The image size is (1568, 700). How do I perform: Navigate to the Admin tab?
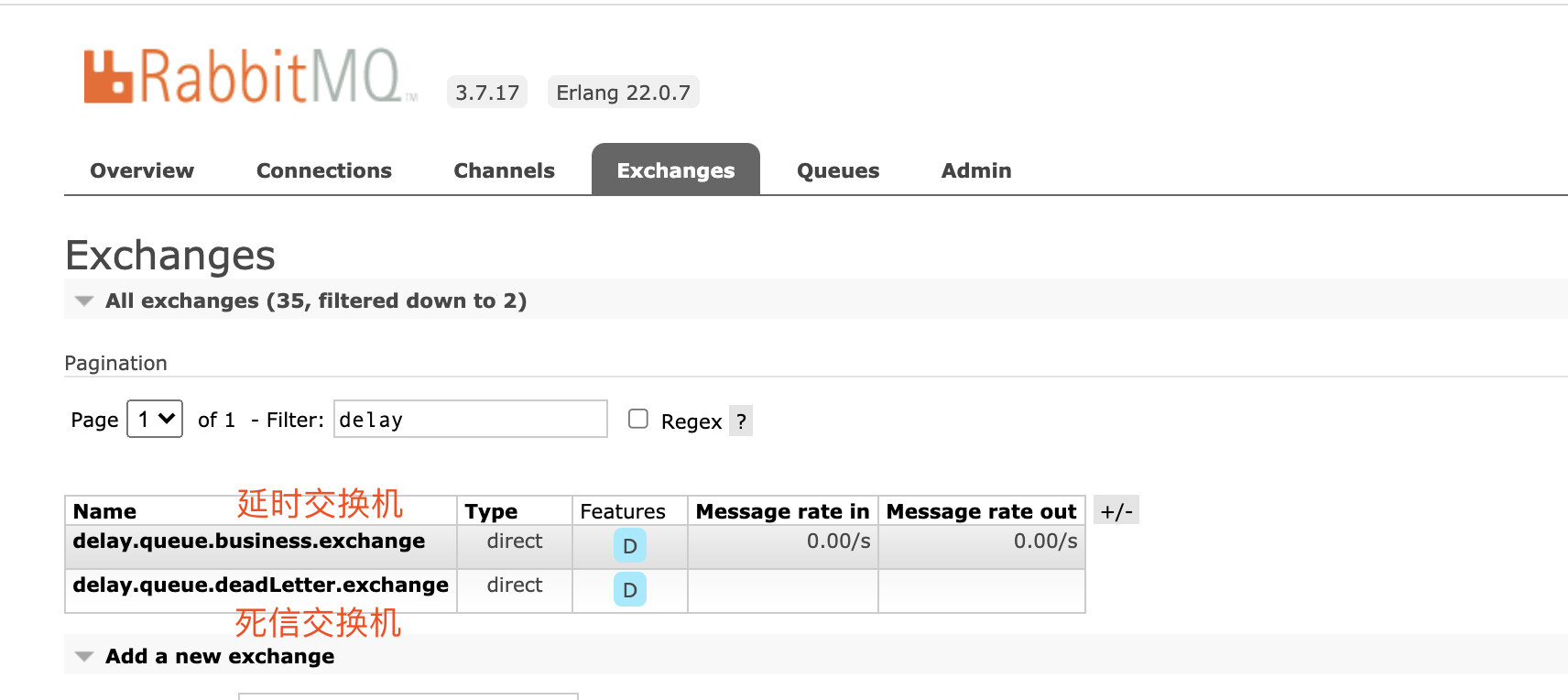click(976, 170)
